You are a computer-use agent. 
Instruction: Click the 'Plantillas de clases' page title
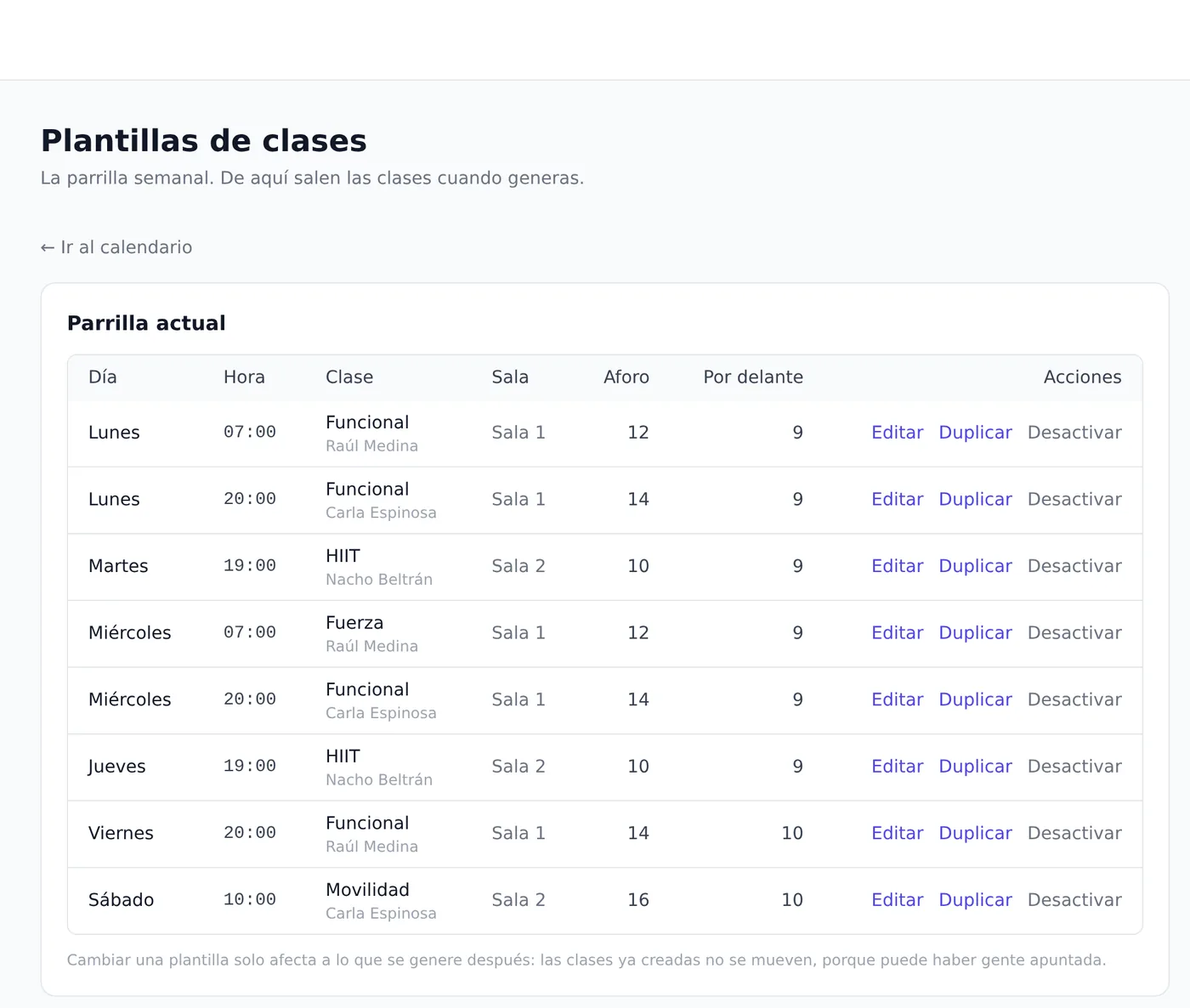click(204, 141)
